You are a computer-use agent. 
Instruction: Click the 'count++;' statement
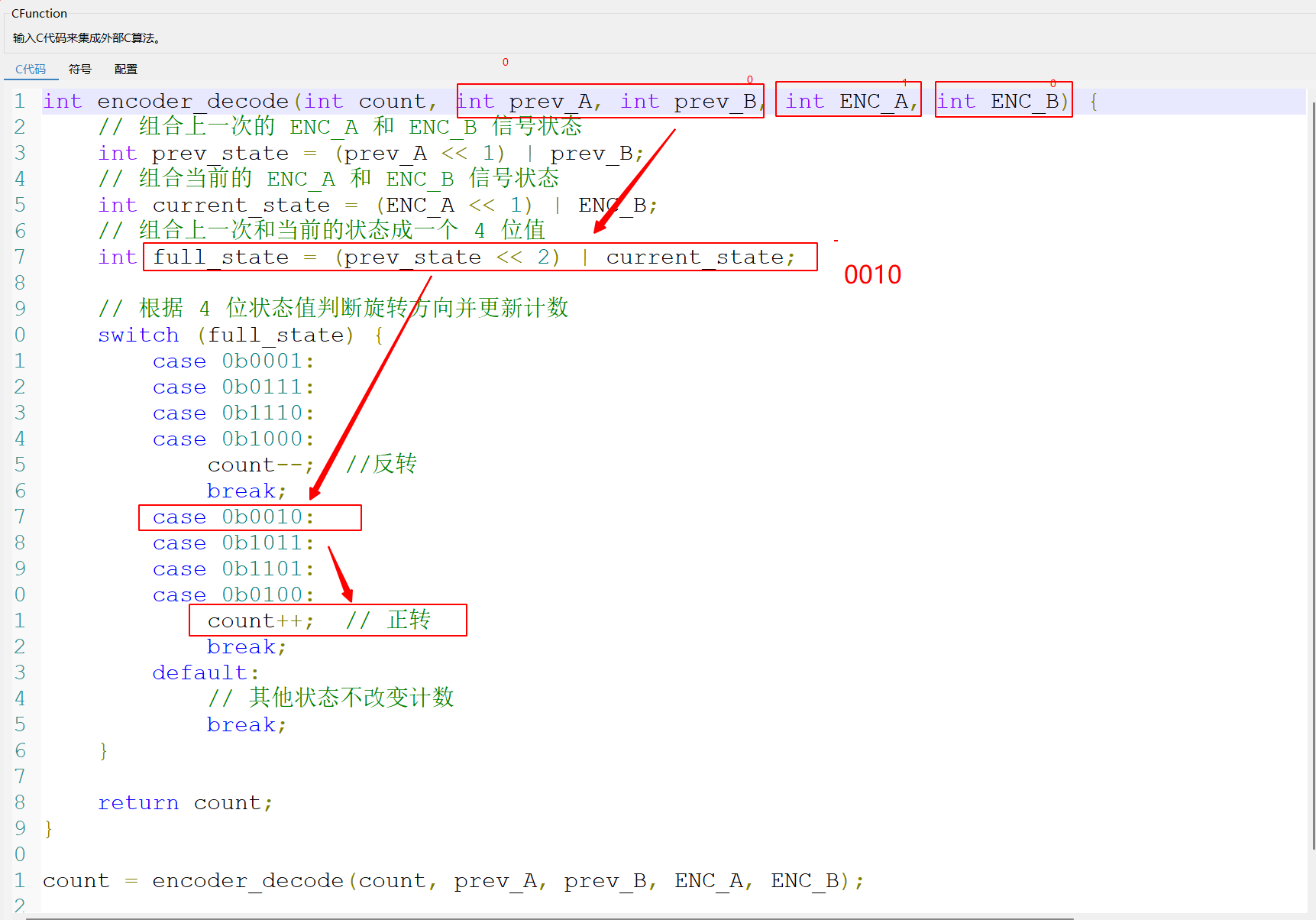tap(260, 621)
